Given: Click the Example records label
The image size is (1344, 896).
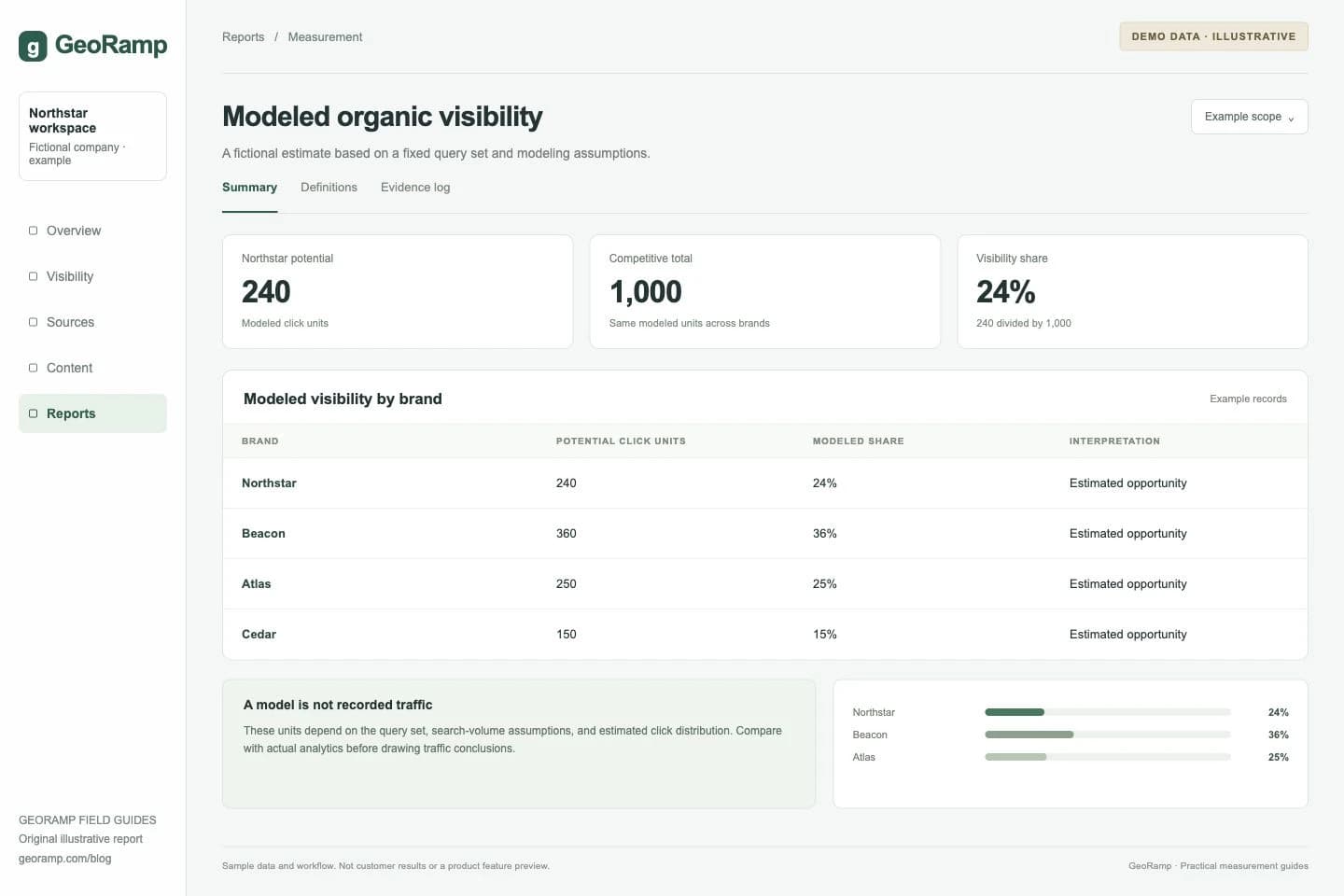Looking at the screenshot, I should pos(1248,399).
